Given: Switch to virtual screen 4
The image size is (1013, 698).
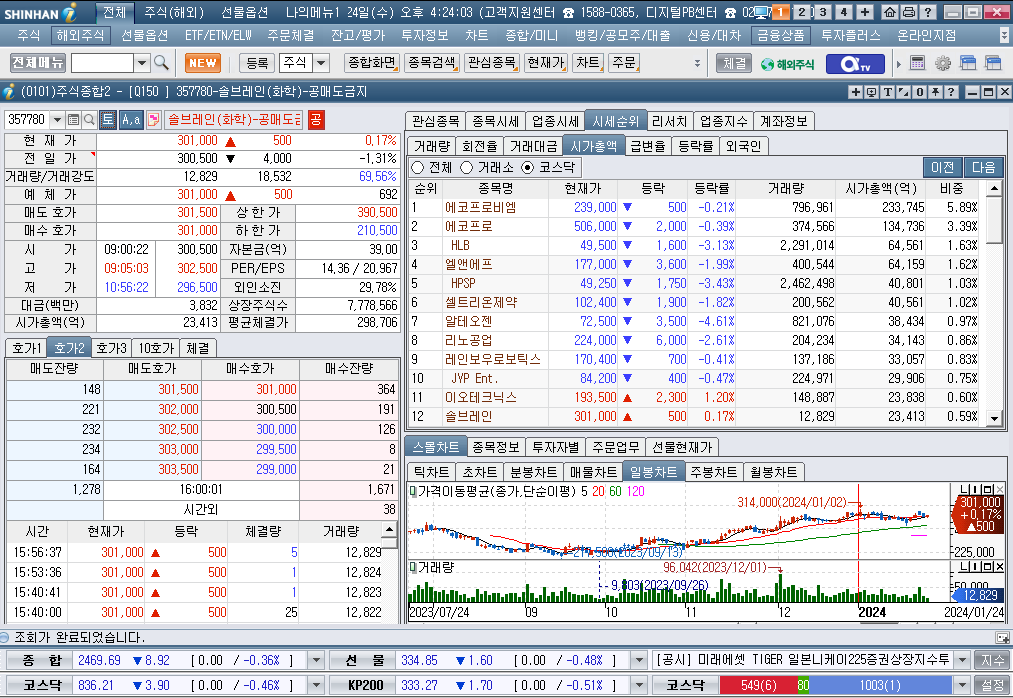Looking at the screenshot, I should [844, 12].
